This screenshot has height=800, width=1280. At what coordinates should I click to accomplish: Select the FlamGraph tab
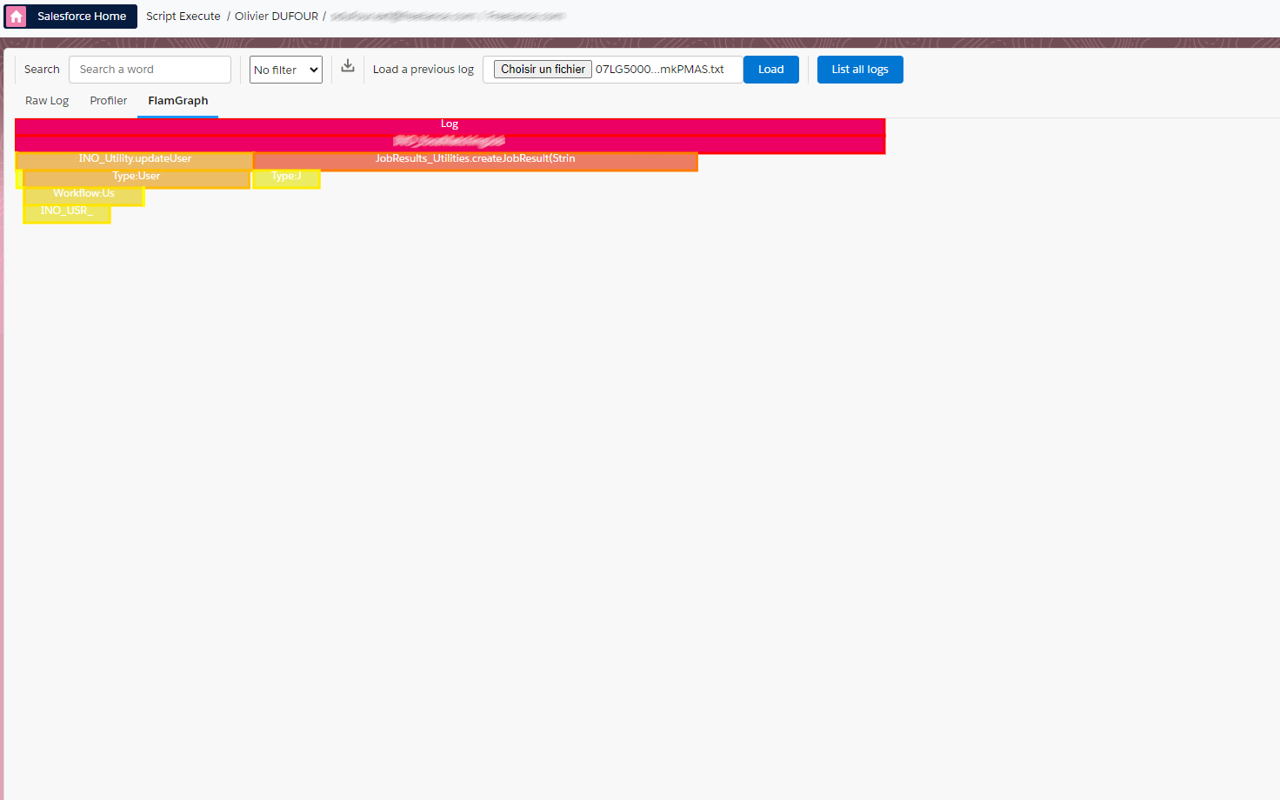click(177, 100)
